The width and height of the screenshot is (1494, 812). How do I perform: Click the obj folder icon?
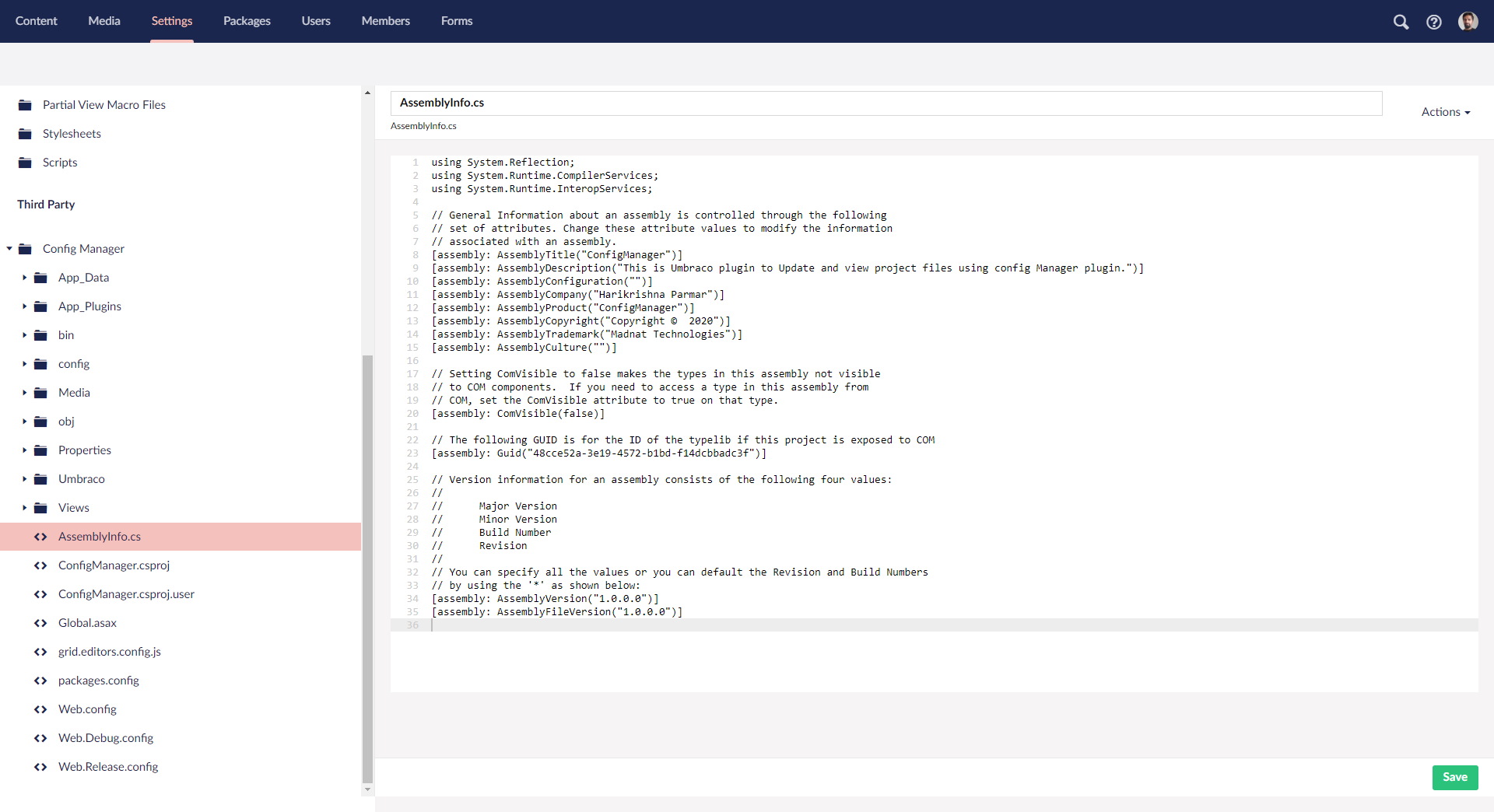[x=41, y=422]
